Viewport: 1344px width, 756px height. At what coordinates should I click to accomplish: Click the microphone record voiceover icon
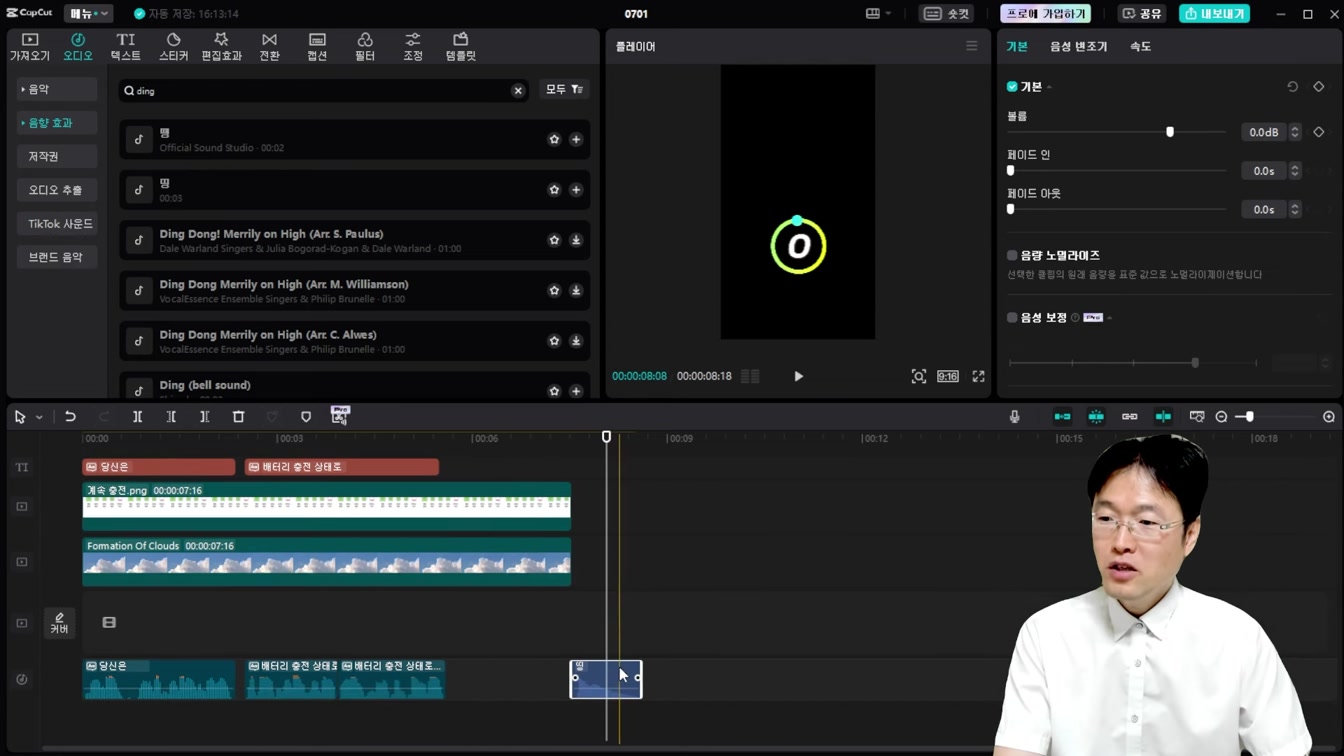[x=1015, y=417]
